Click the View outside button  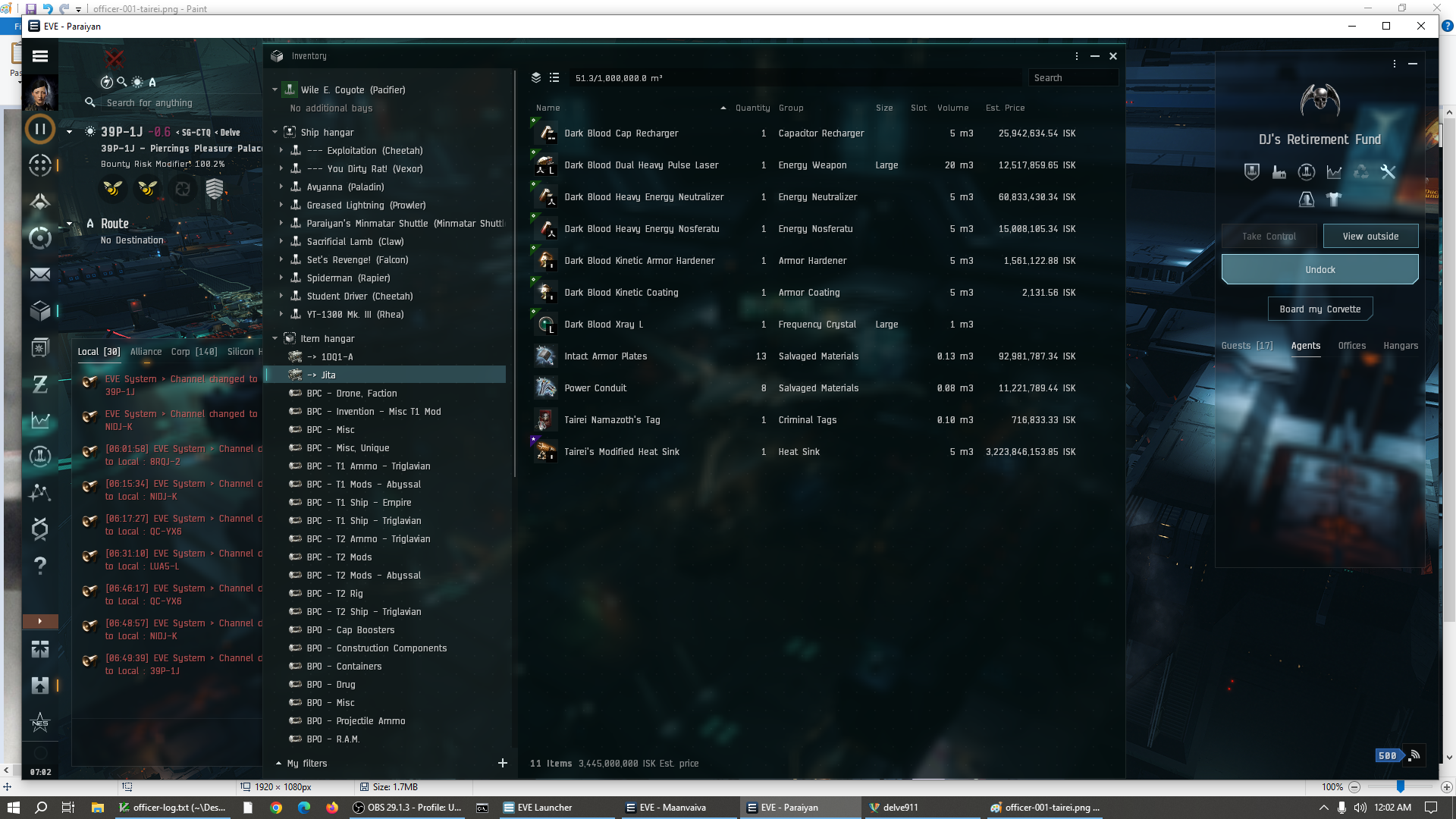[x=1370, y=236]
